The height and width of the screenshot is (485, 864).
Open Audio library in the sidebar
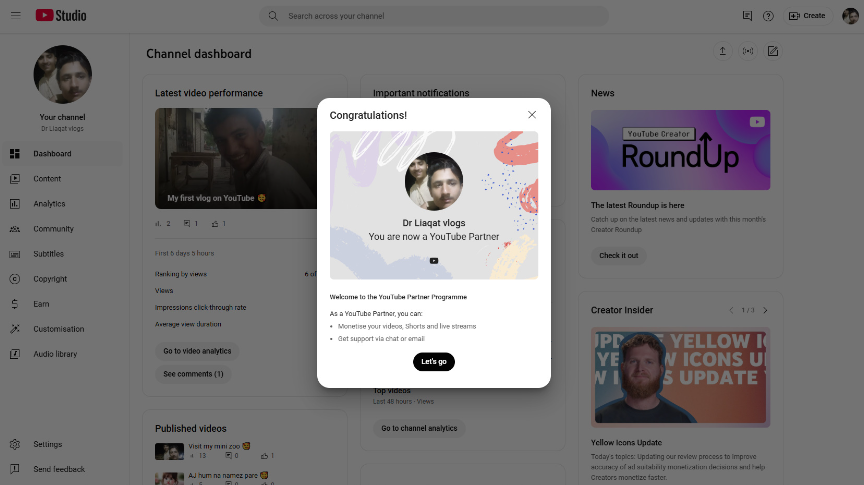point(62,354)
